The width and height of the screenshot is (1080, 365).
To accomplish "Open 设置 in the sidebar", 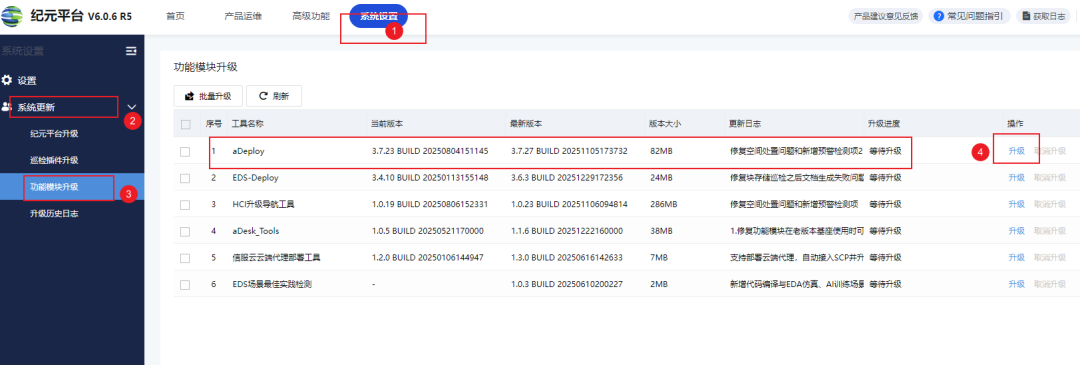I will 27,81.
